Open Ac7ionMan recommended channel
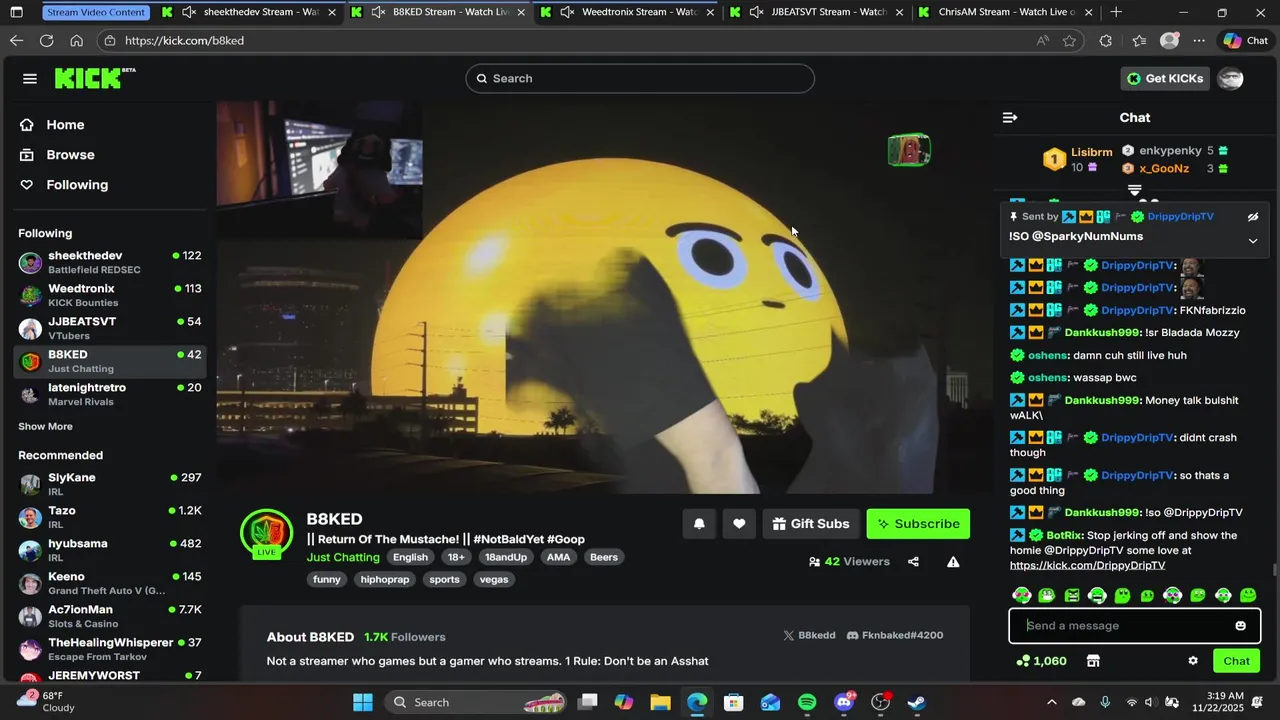The height and width of the screenshot is (720, 1280). pos(110,616)
